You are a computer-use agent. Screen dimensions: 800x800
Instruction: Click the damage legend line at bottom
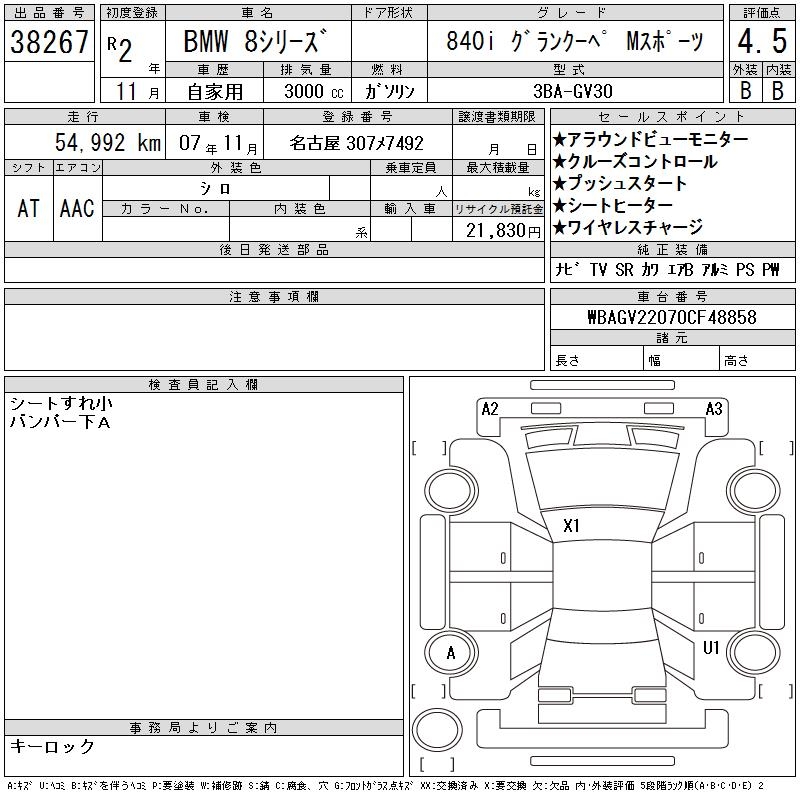pos(385,786)
